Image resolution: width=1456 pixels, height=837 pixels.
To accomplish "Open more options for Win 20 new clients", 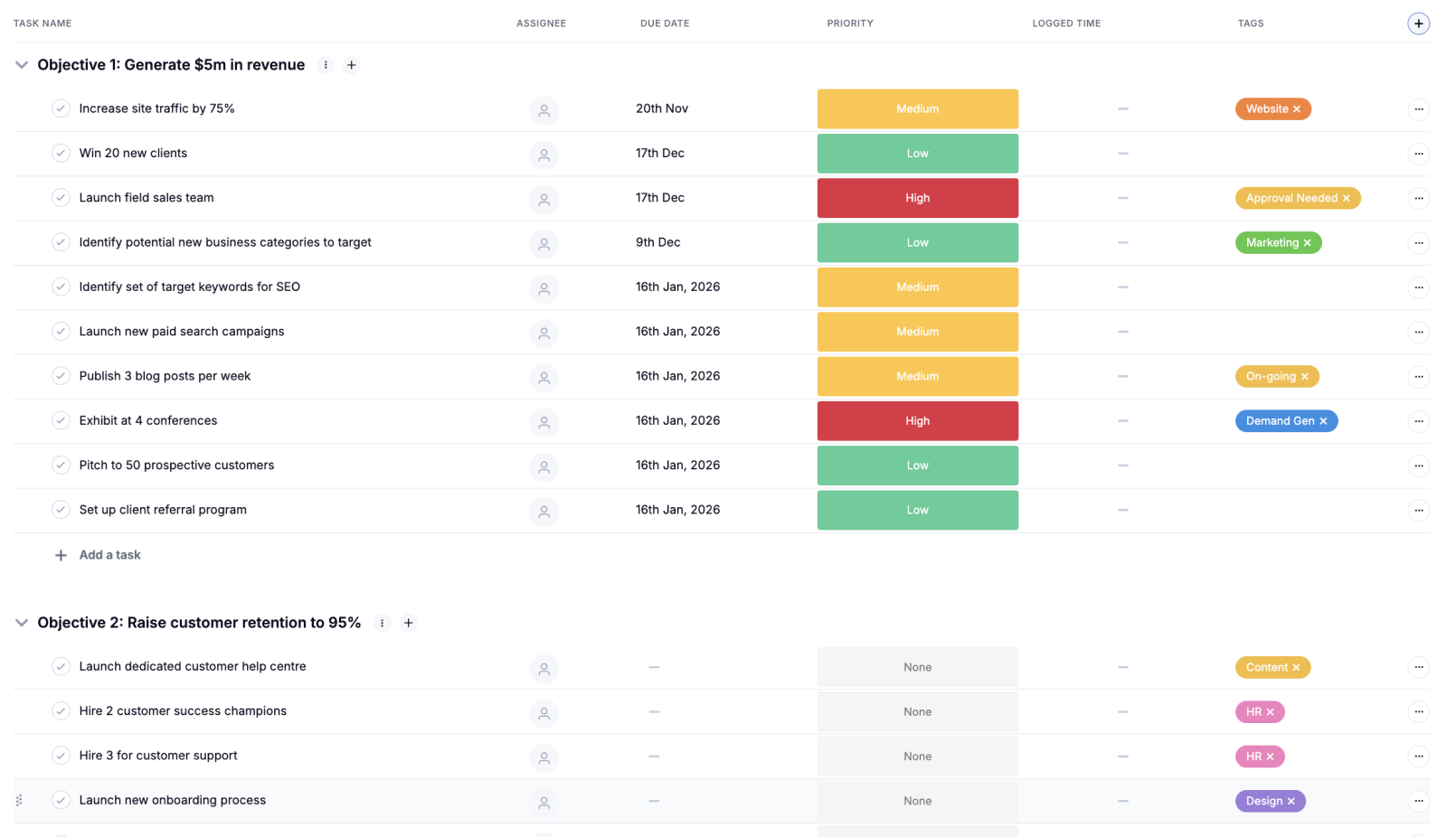I will click(x=1418, y=154).
